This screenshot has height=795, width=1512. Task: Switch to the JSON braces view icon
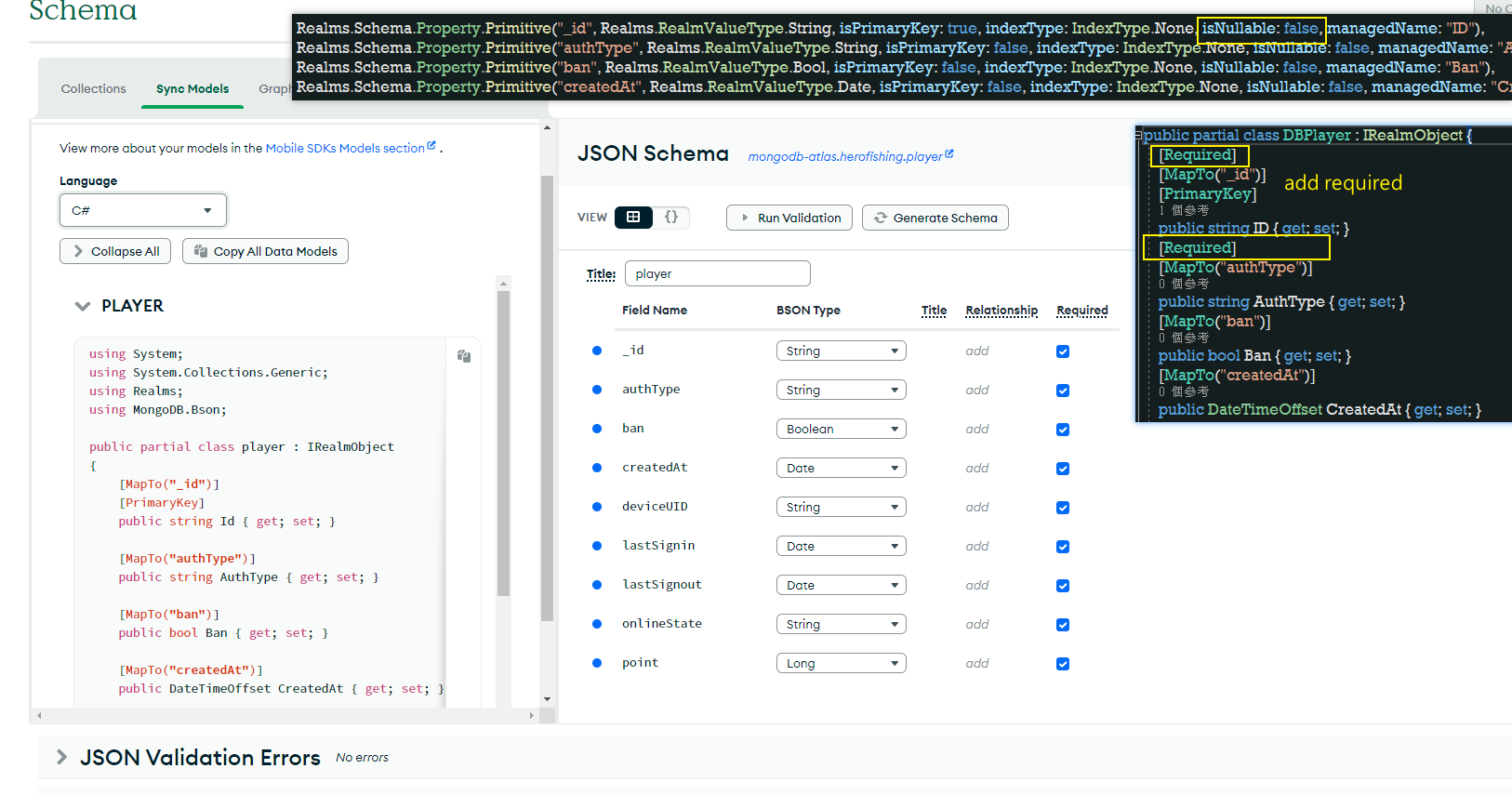click(x=671, y=218)
